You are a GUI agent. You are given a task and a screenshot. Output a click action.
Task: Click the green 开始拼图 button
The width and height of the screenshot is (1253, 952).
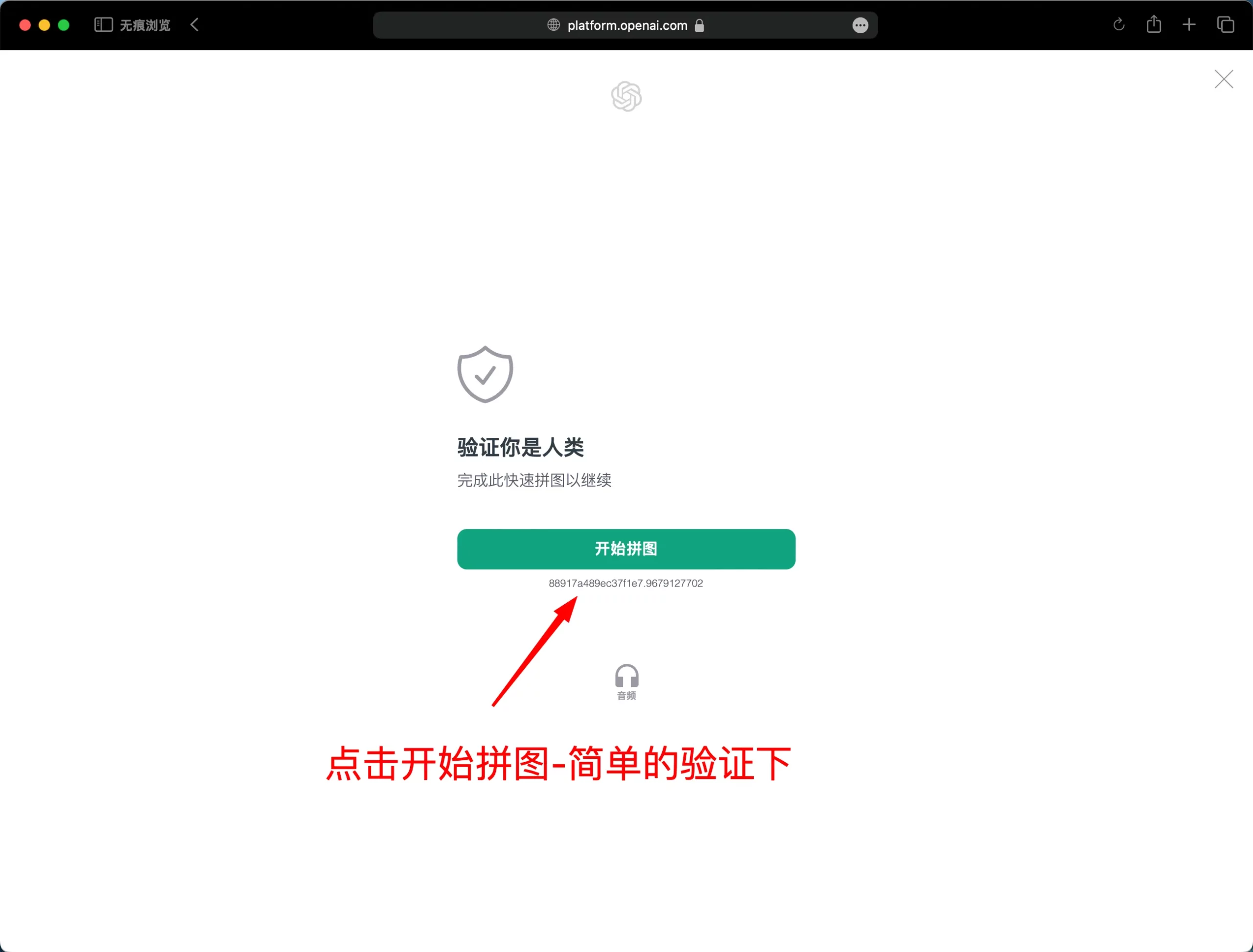626,548
